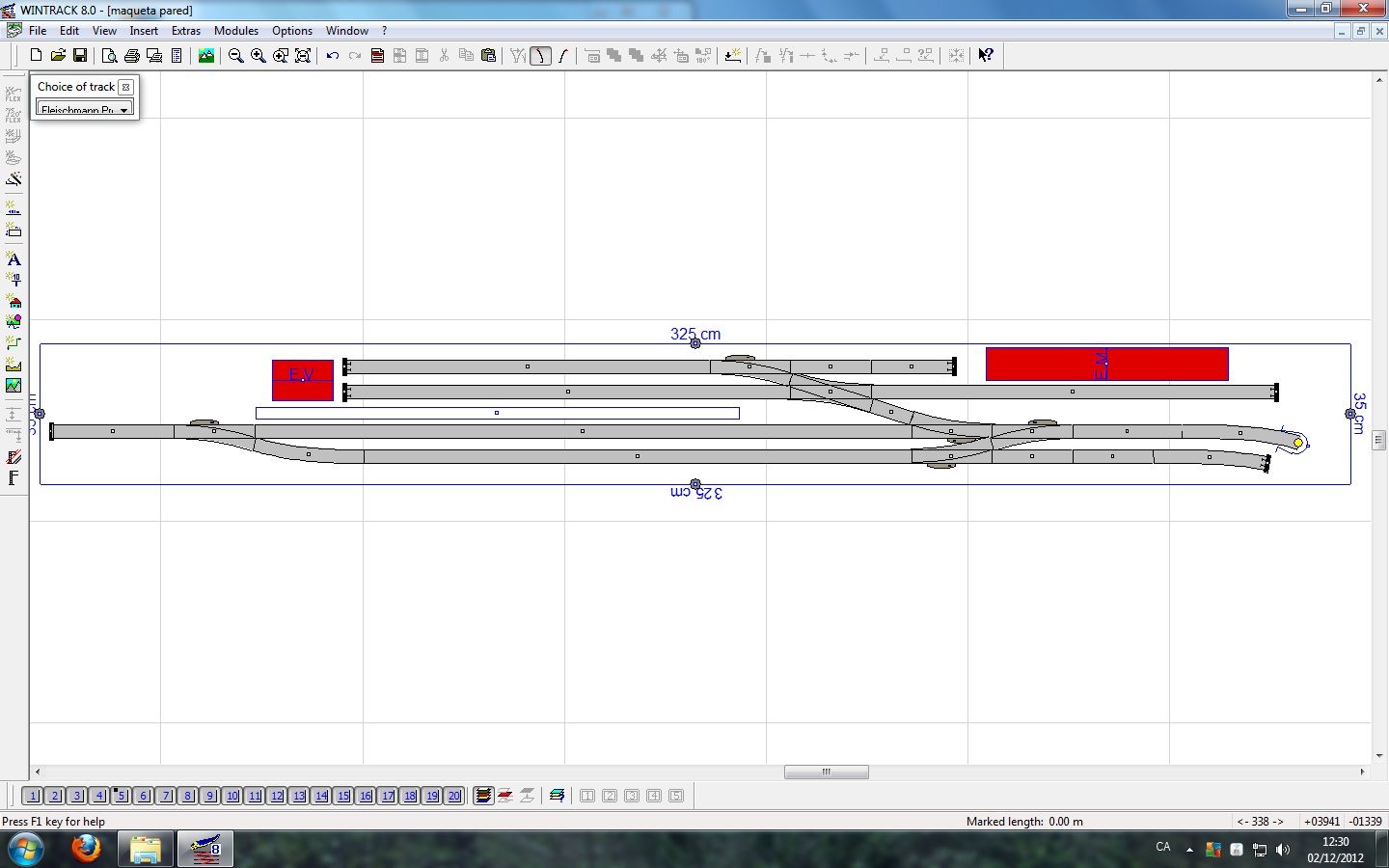Click the volume icon in the system tray
Image resolution: width=1389 pixels, height=868 pixels.
tap(1282, 850)
